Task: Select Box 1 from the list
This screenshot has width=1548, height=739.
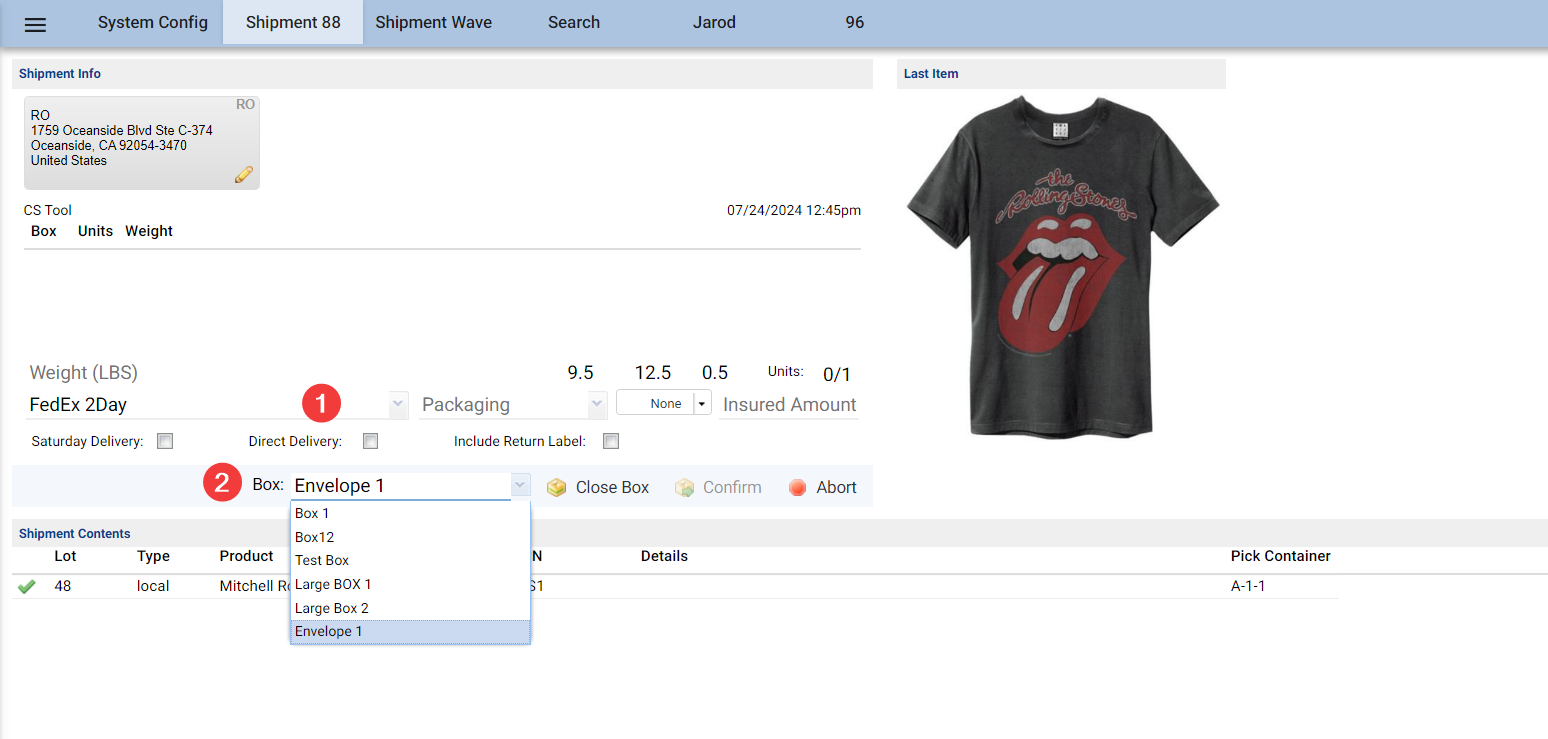Action: click(x=410, y=513)
